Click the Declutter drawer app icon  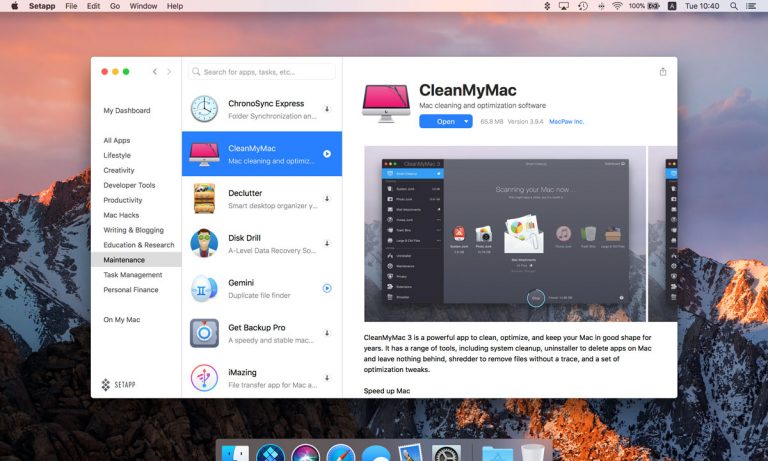[204, 198]
